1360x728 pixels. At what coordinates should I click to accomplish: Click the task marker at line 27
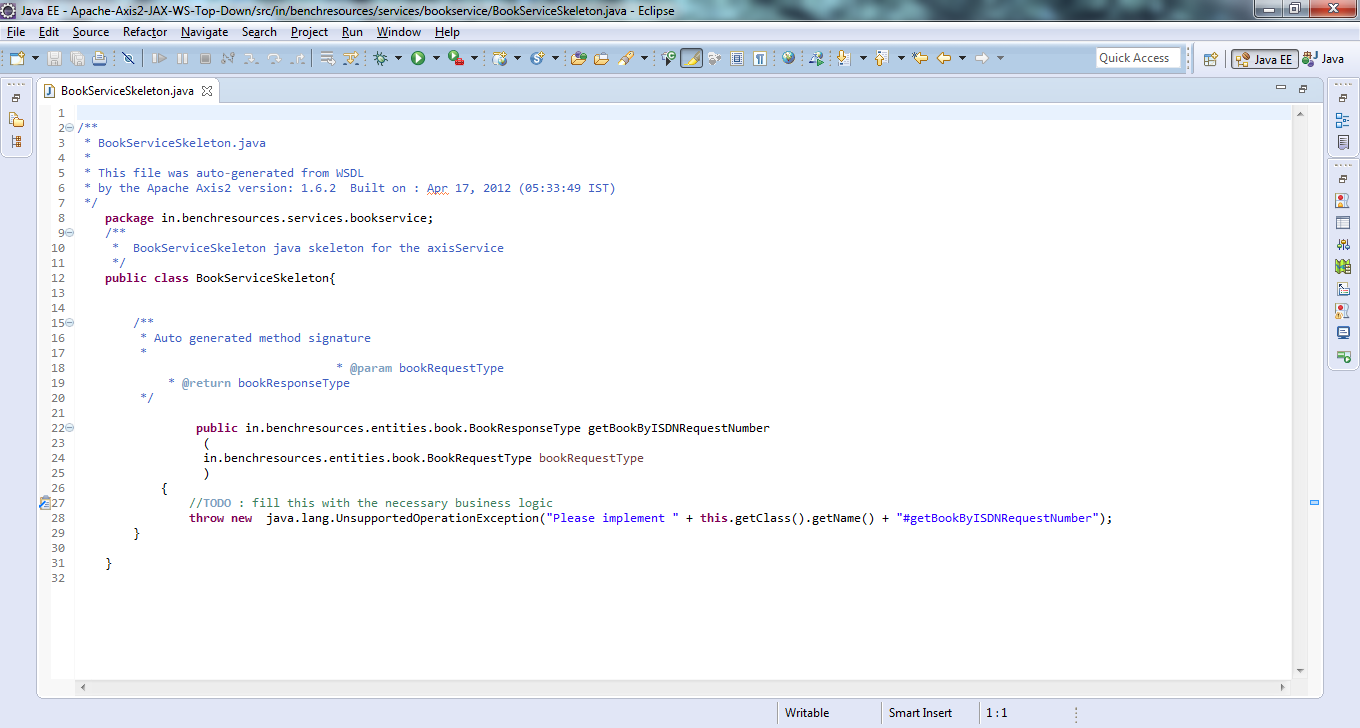(x=45, y=503)
